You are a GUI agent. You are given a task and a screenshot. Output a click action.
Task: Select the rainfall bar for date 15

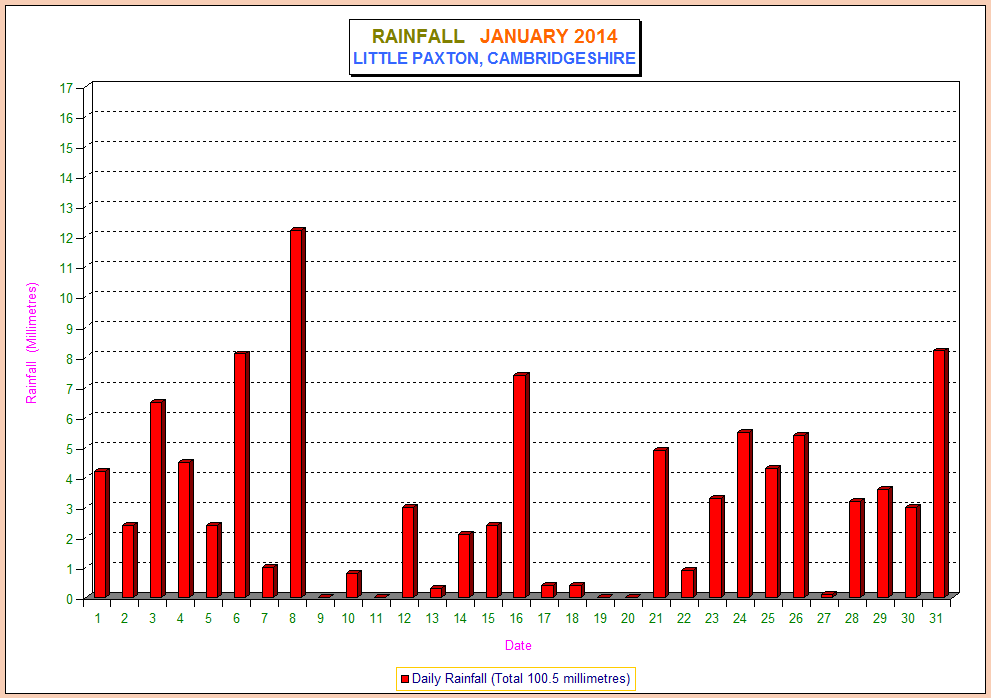point(494,560)
